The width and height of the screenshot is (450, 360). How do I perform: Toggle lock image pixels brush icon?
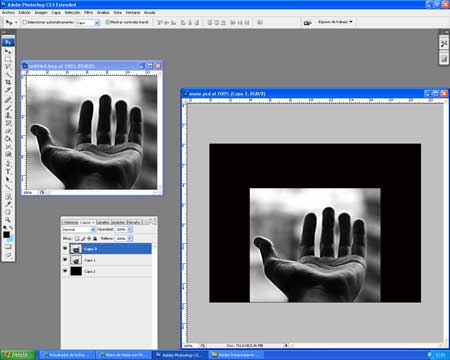click(83, 238)
